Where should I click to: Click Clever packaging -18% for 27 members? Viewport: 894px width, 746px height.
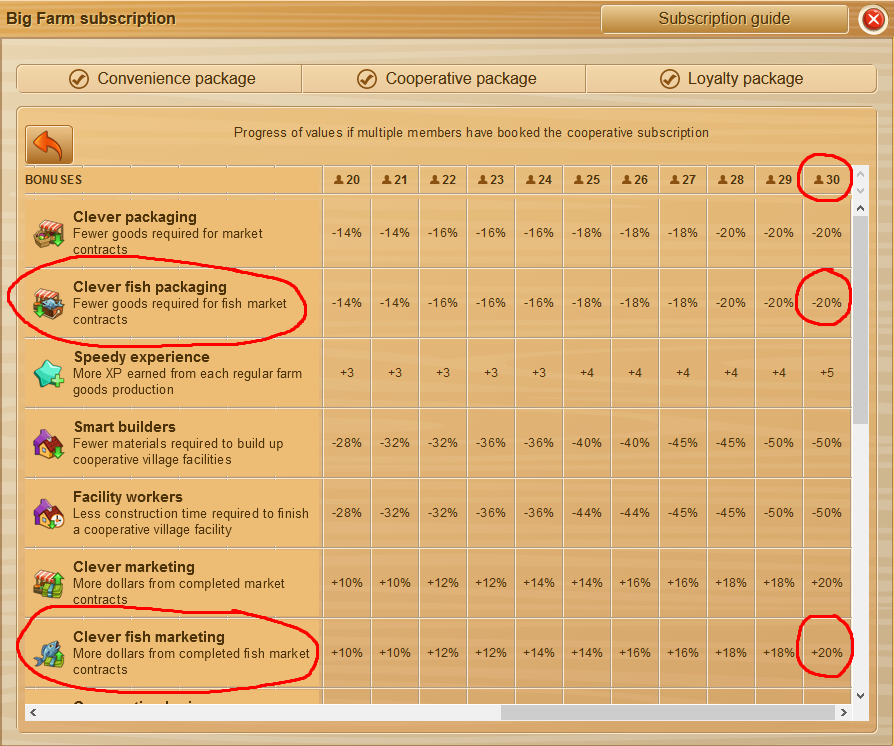(682, 233)
